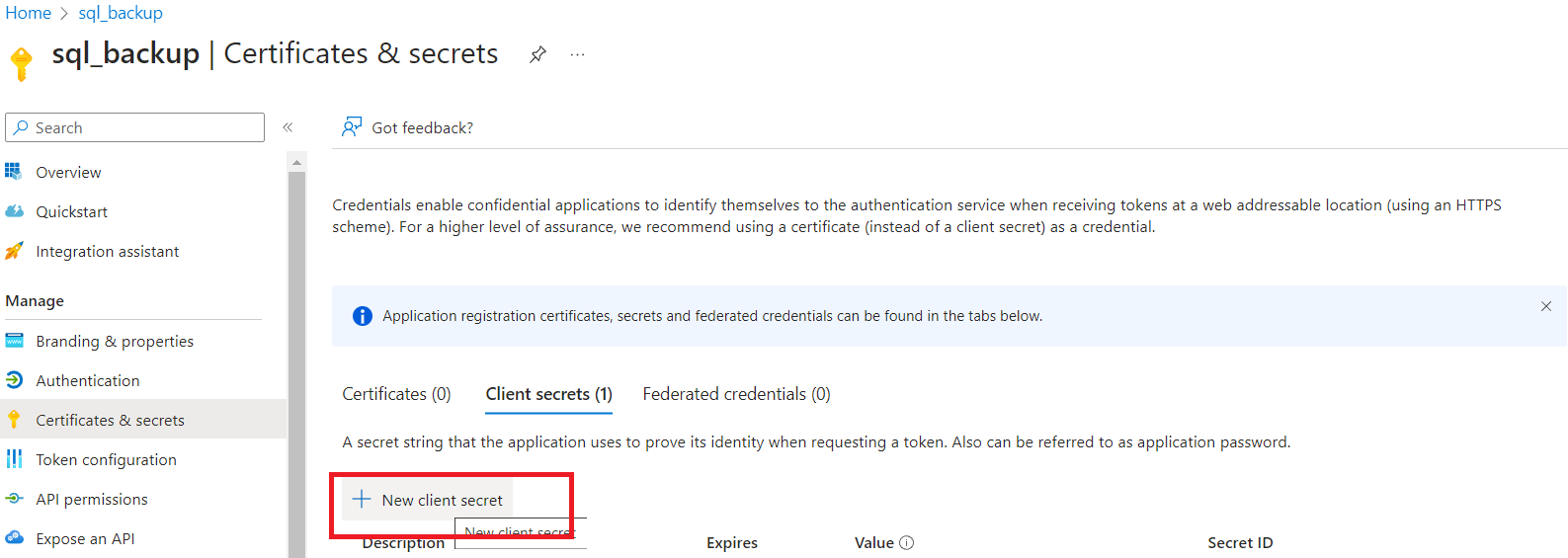Click the Quickstart cloud icon
The width and height of the screenshot is (1568, 558).
pyautogui.click(x=14, y=211)
